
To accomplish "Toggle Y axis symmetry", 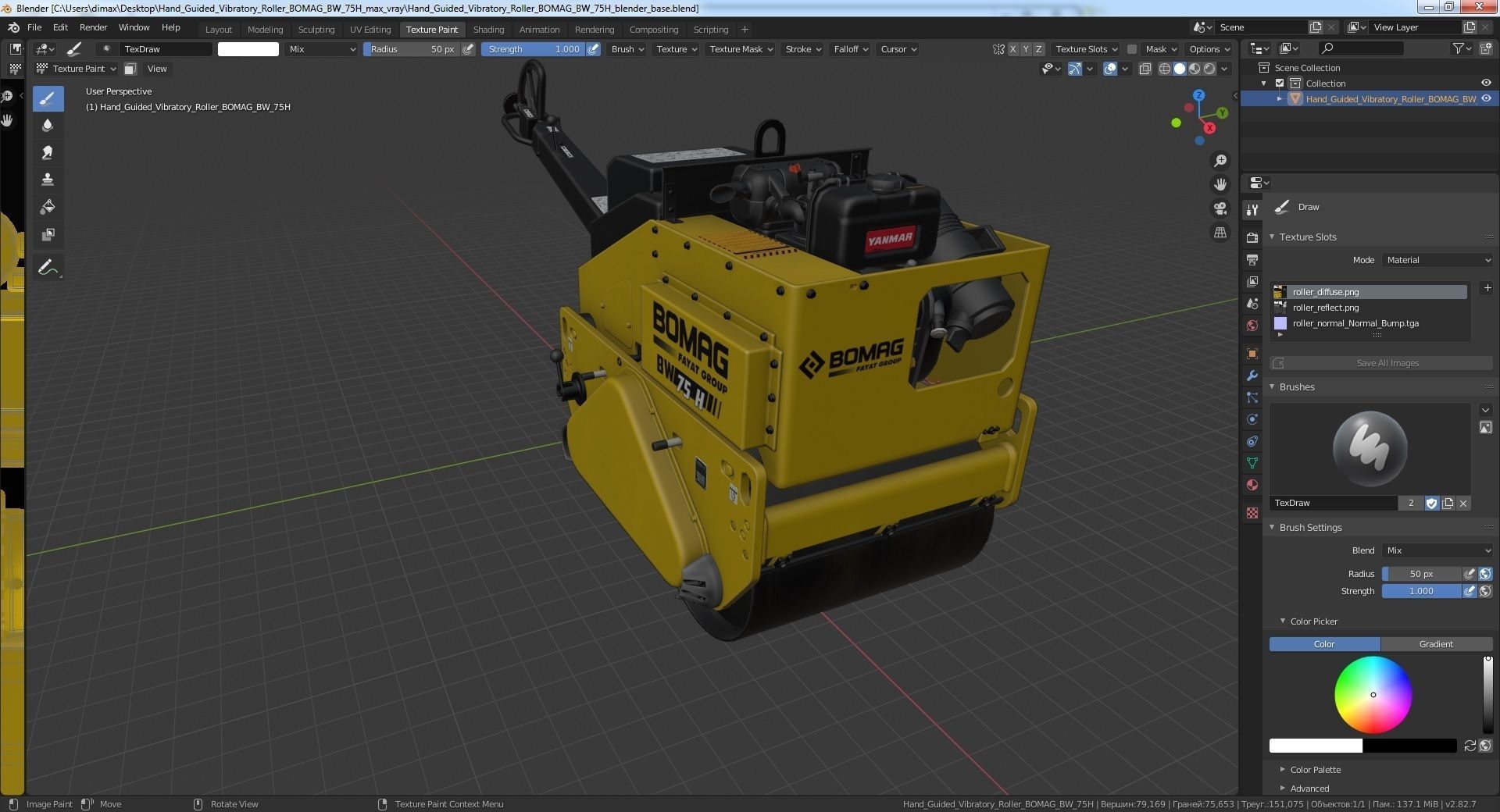I will (x=1026, y=49).
